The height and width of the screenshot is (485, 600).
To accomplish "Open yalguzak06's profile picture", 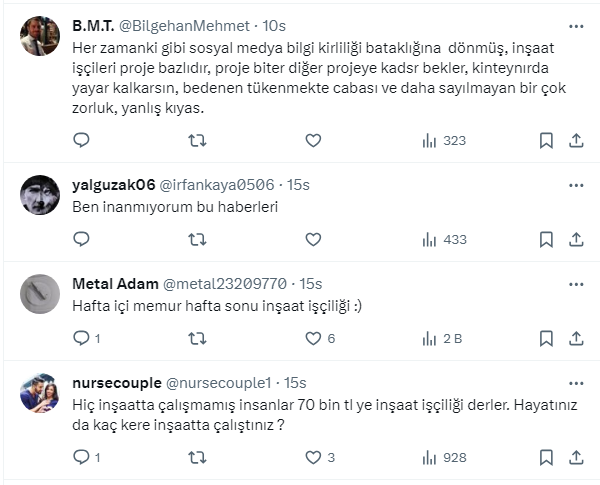I will tap(40, 195).
